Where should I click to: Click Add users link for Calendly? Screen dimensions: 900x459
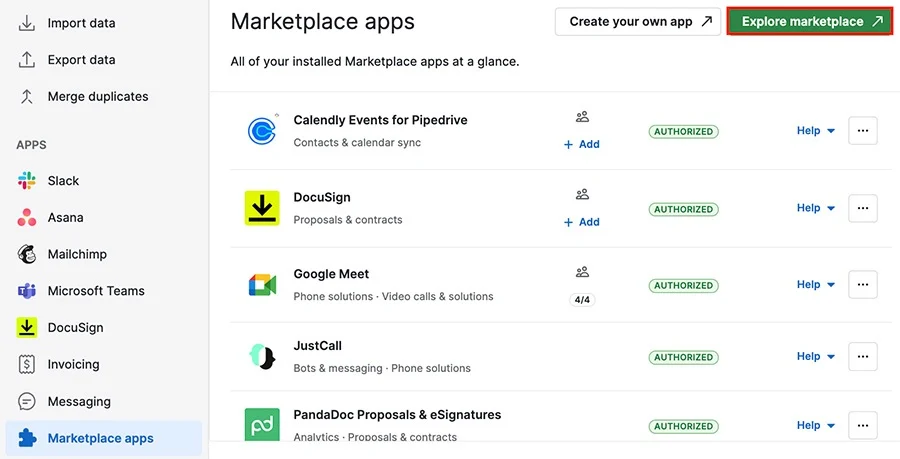point(581,145)
